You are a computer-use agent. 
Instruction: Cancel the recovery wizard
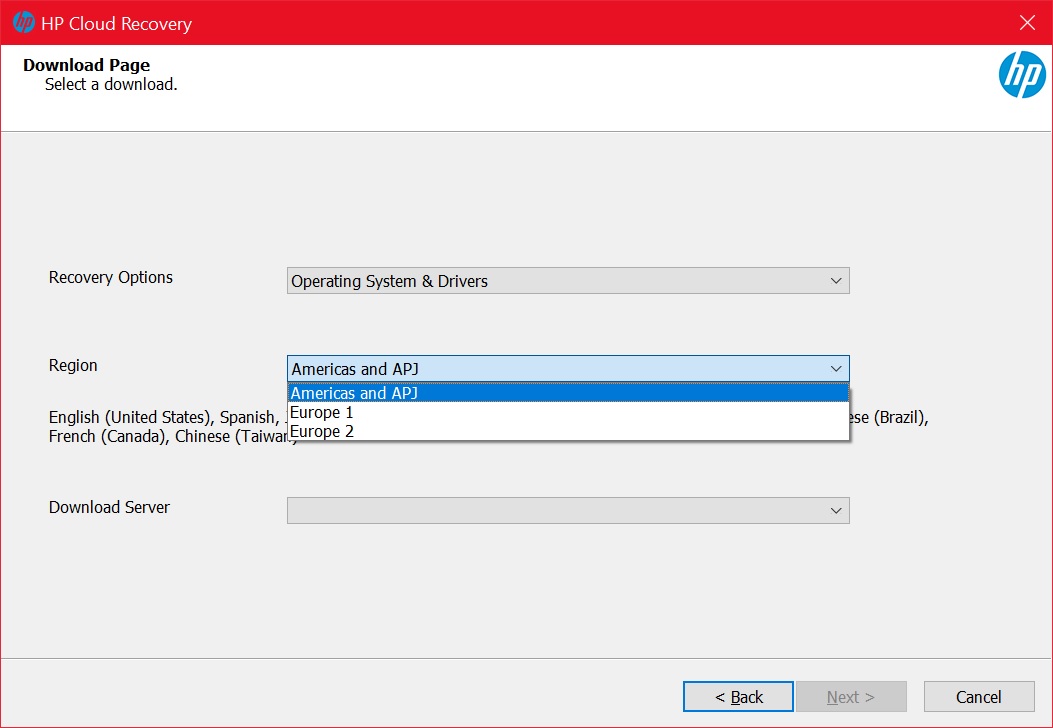(x=978, y=696)
